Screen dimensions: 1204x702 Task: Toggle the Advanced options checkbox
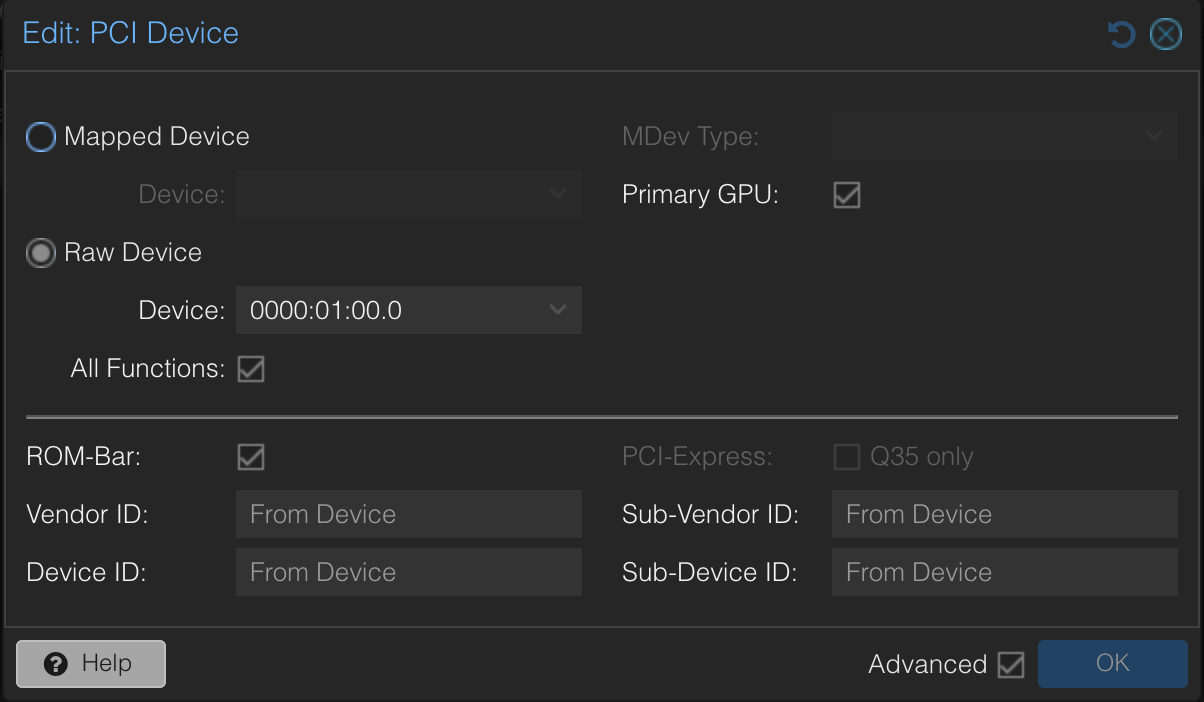pyautogui.click(x=1011, y=665)
